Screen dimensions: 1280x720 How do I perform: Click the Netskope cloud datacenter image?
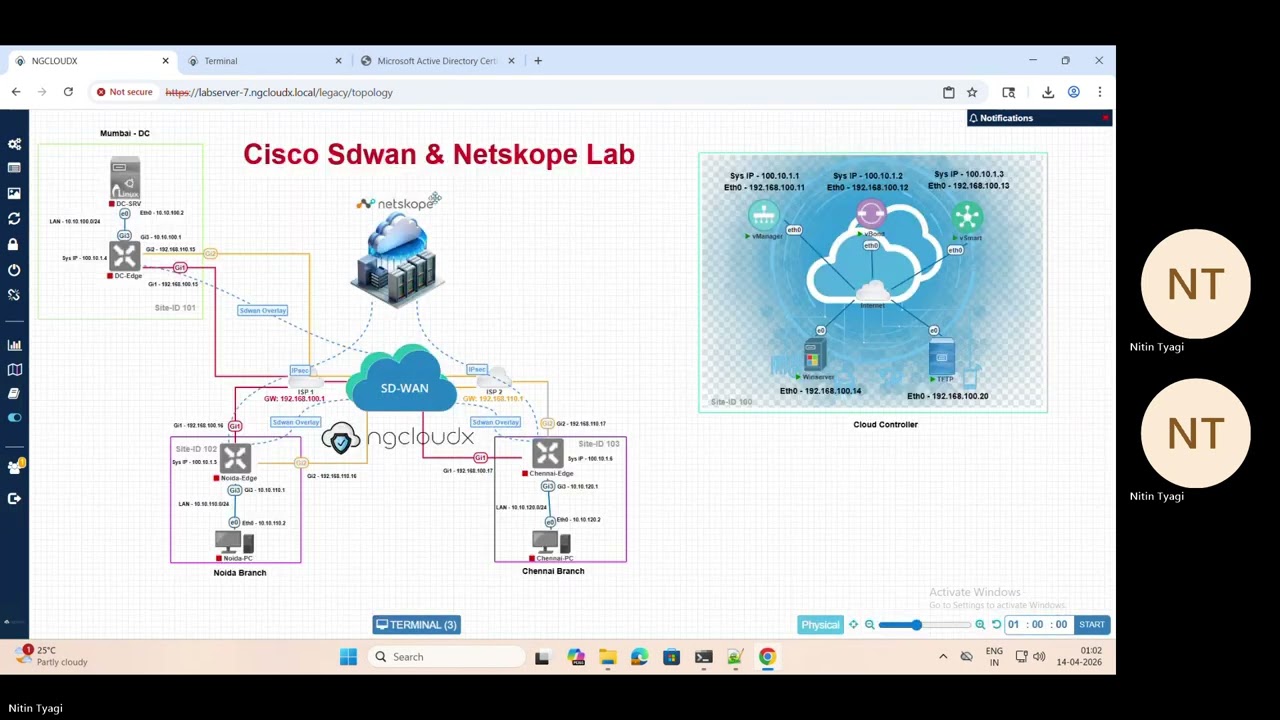click(398, 258)
